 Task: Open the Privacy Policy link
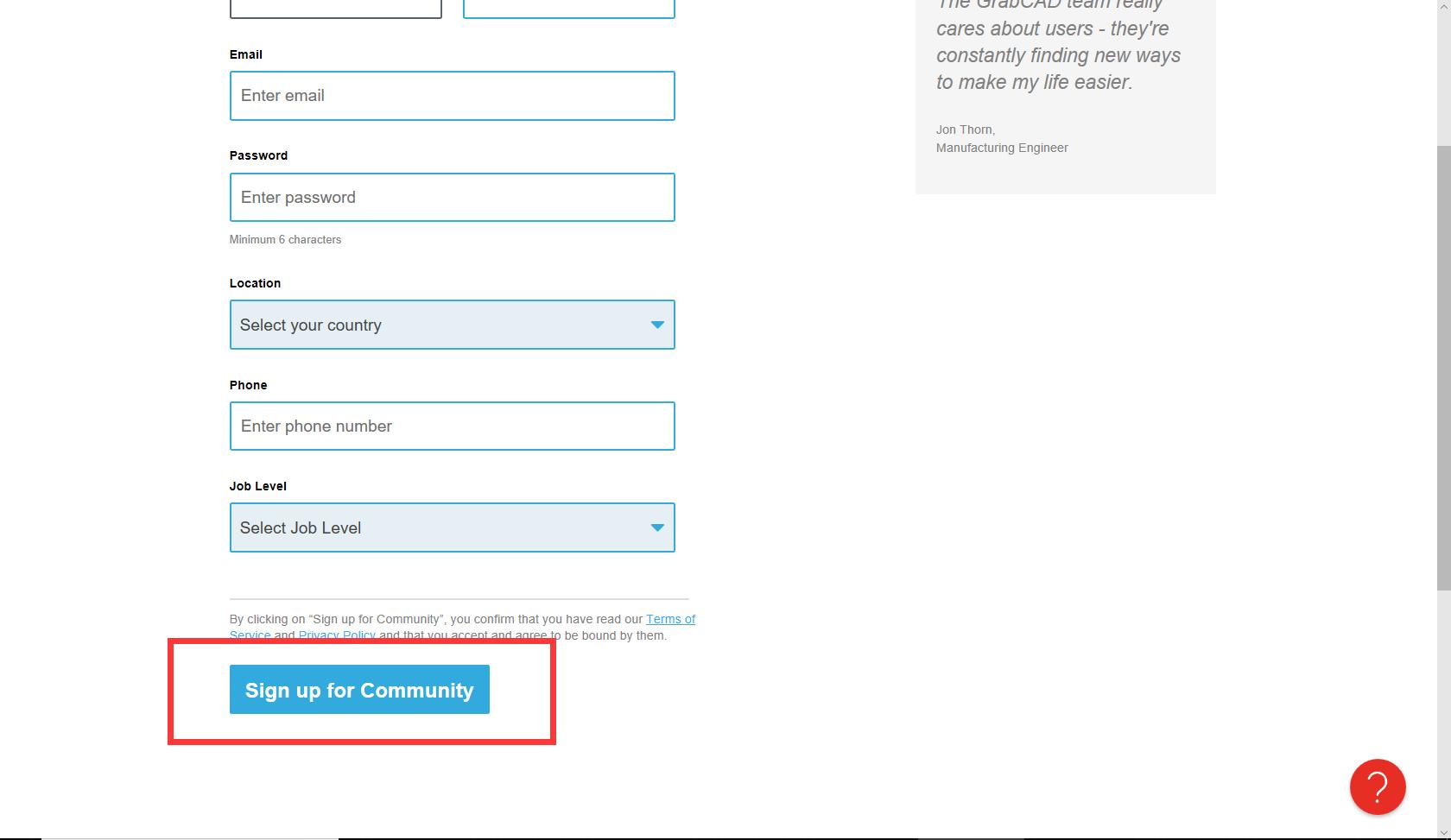(x=337, y=635)
